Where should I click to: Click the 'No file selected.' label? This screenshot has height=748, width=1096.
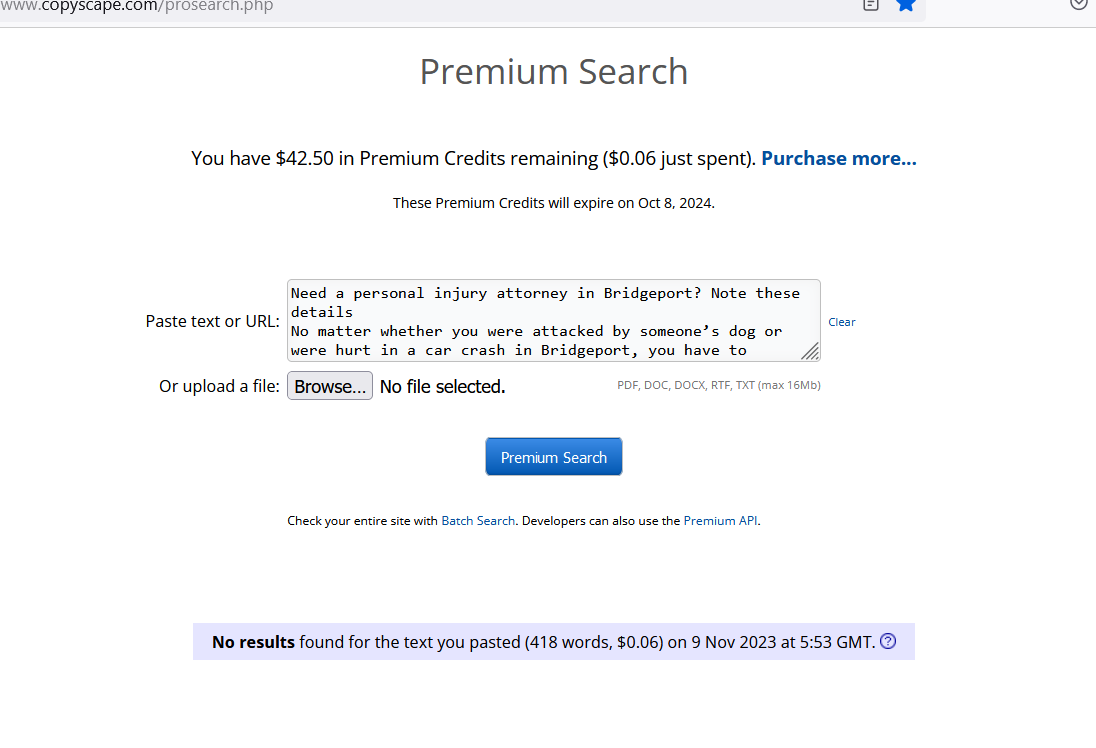click(442, 387)
